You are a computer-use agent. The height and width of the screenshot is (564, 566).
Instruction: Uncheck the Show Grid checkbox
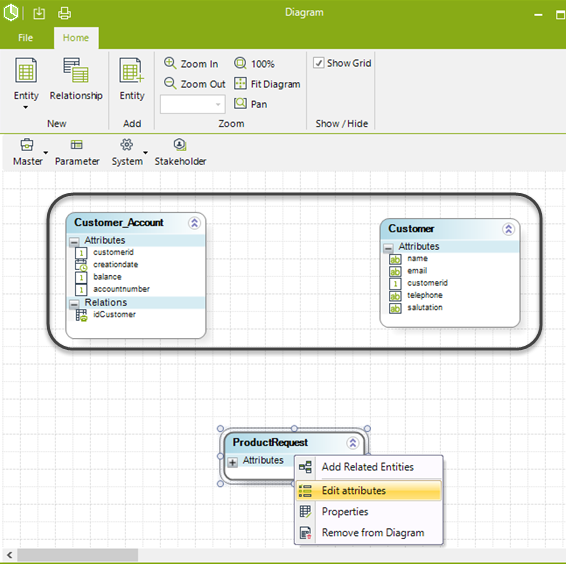click(x=318, y=63)
